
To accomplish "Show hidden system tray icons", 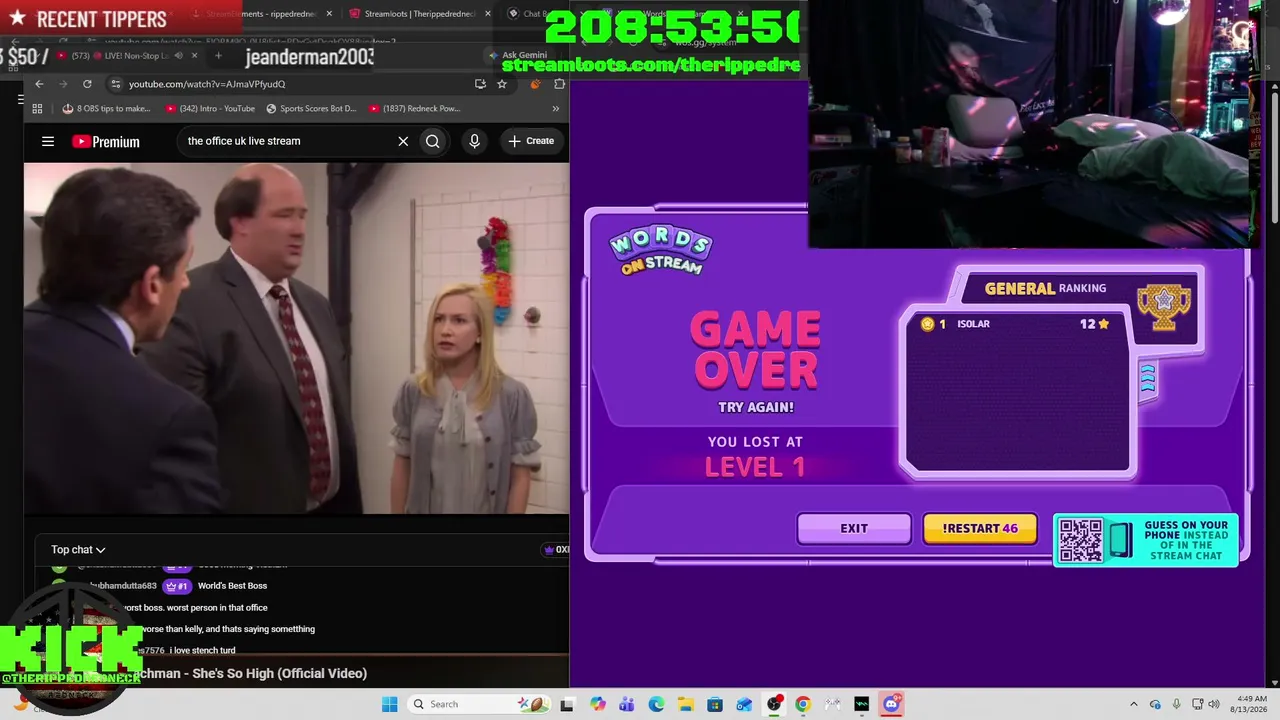I will 1133,704.
